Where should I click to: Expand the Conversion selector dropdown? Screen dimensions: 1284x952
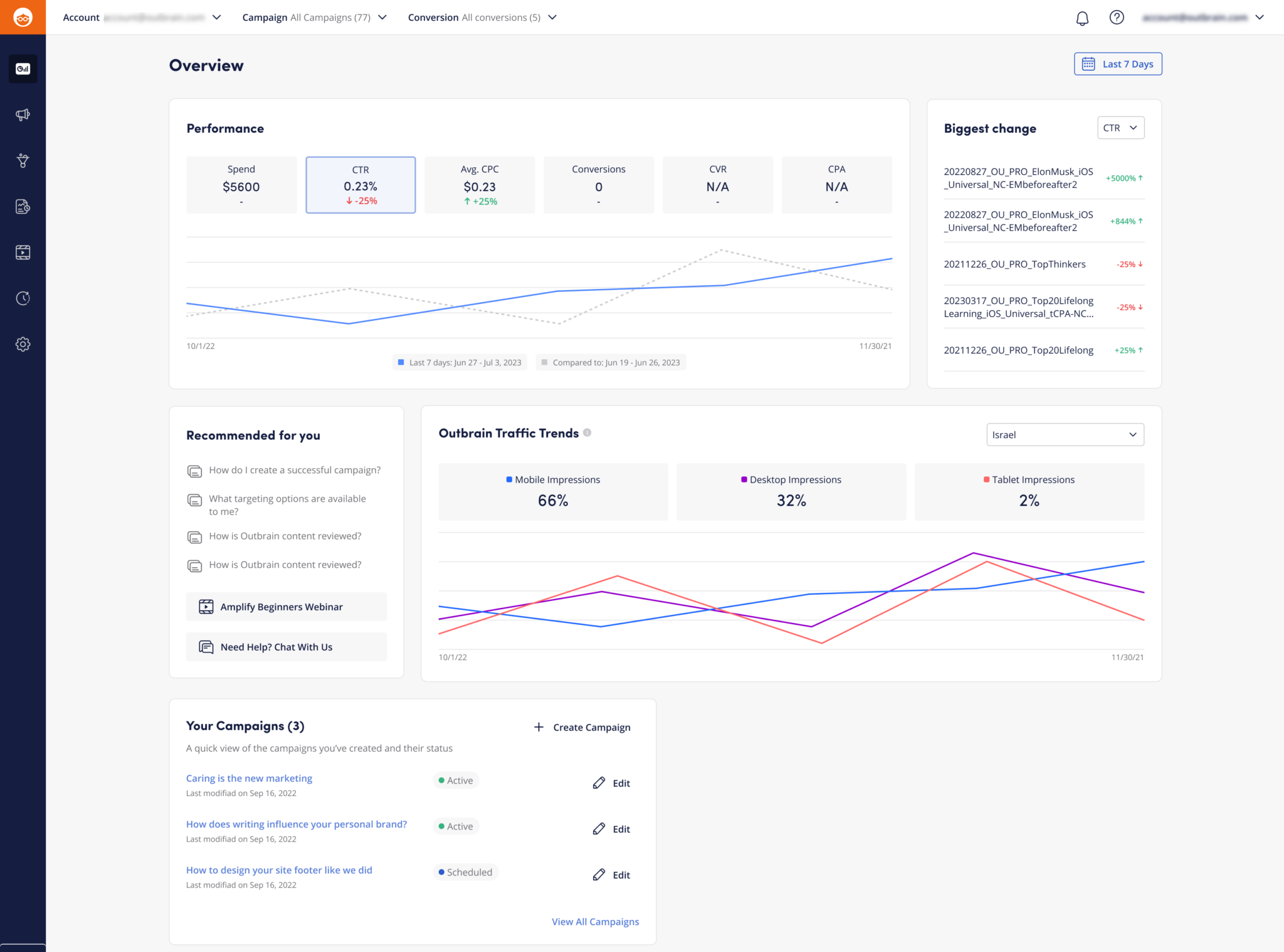pos(482,17)
